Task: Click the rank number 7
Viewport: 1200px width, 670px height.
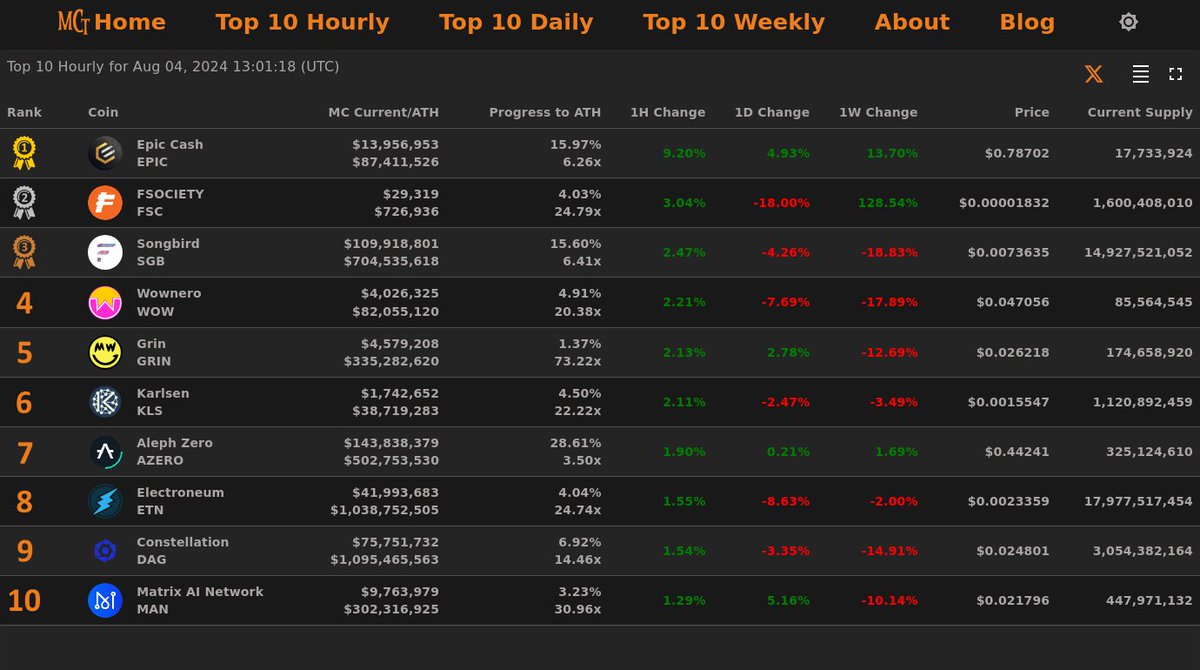Action: click(x=24, y=452)
